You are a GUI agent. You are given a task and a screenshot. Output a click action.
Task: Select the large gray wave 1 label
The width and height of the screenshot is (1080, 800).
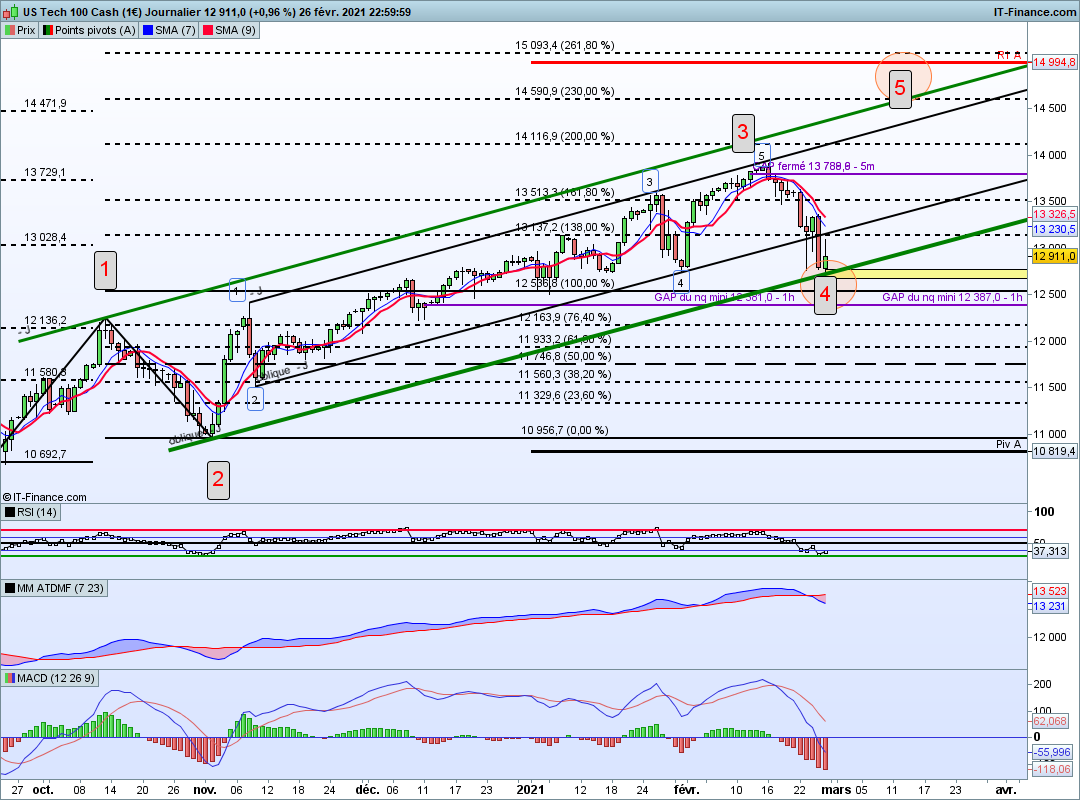click(105, 269)
